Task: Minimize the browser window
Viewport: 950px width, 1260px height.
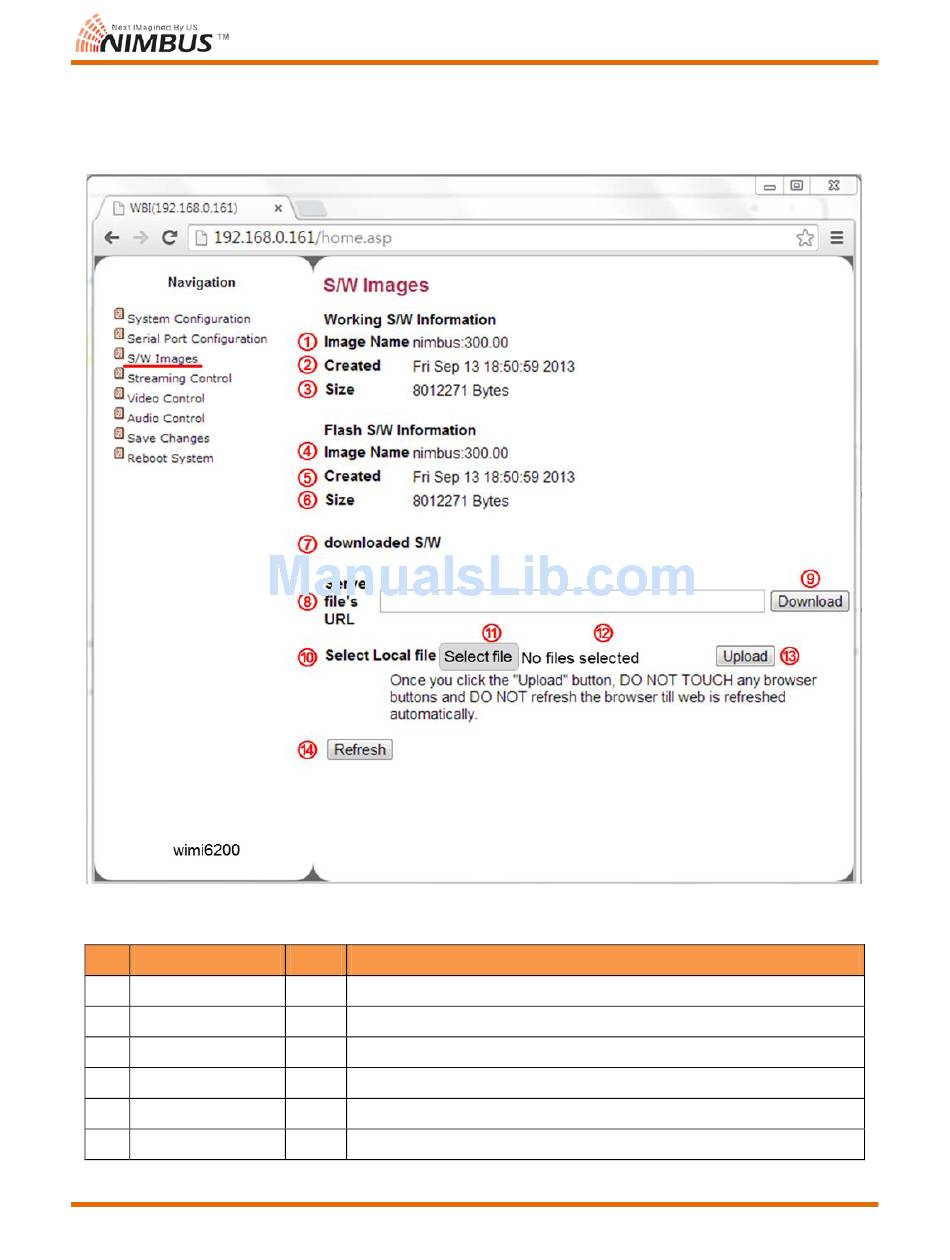Action: pos(770,186)
